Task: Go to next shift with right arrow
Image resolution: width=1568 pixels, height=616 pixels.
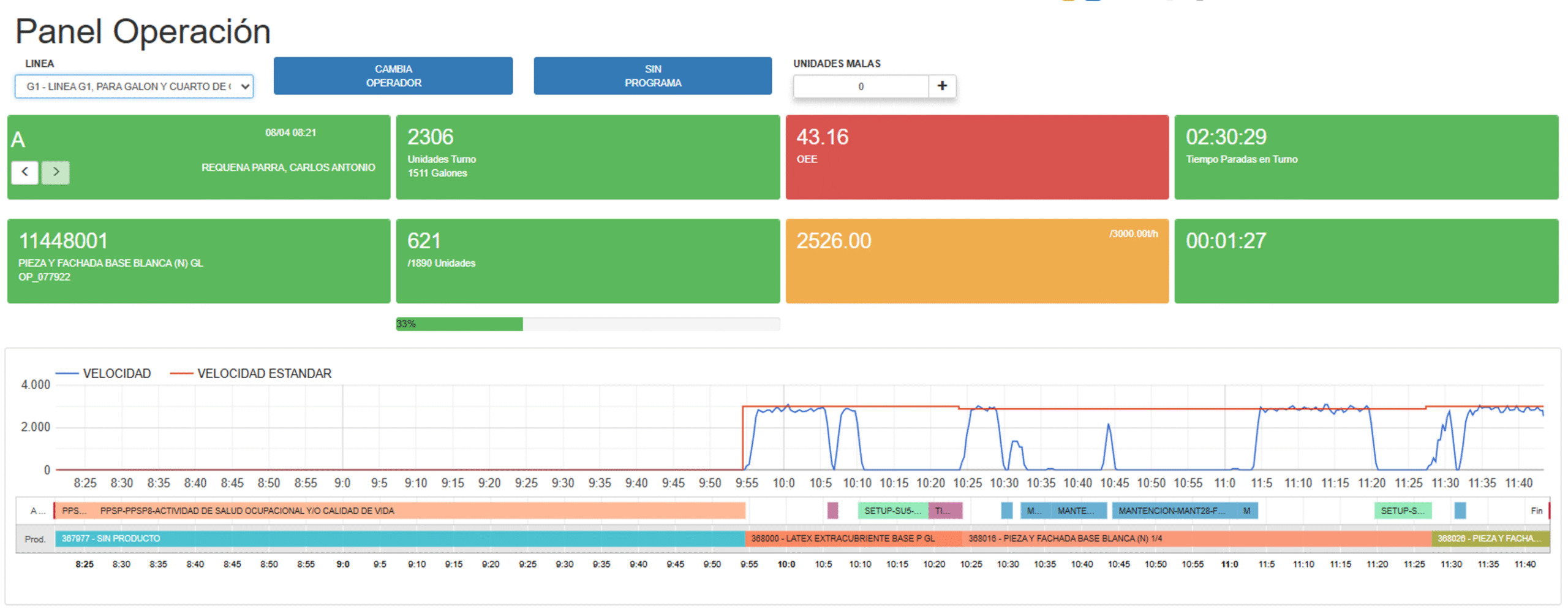Action: [56, 172]
